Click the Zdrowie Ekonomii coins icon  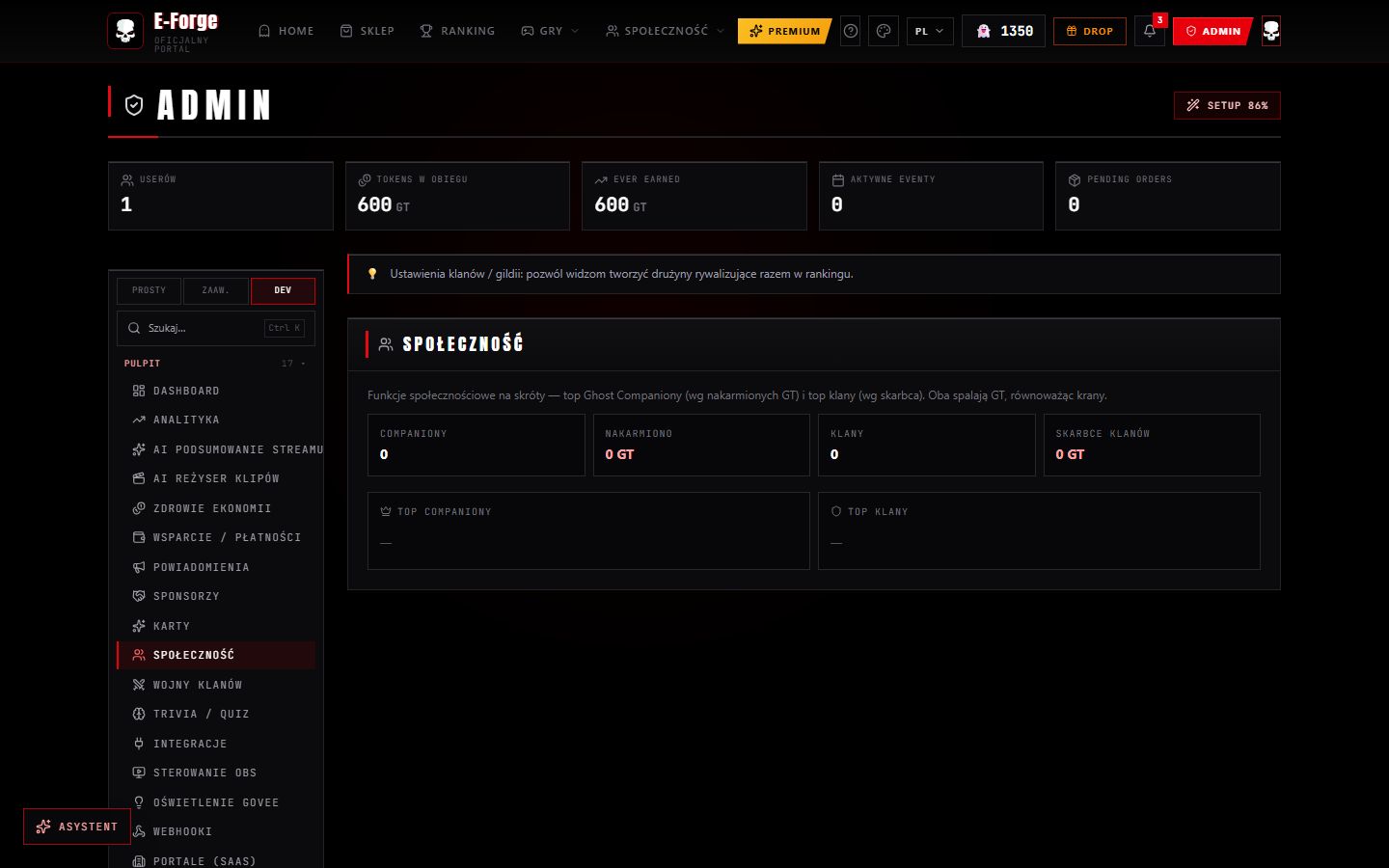(x=139, y=508)
